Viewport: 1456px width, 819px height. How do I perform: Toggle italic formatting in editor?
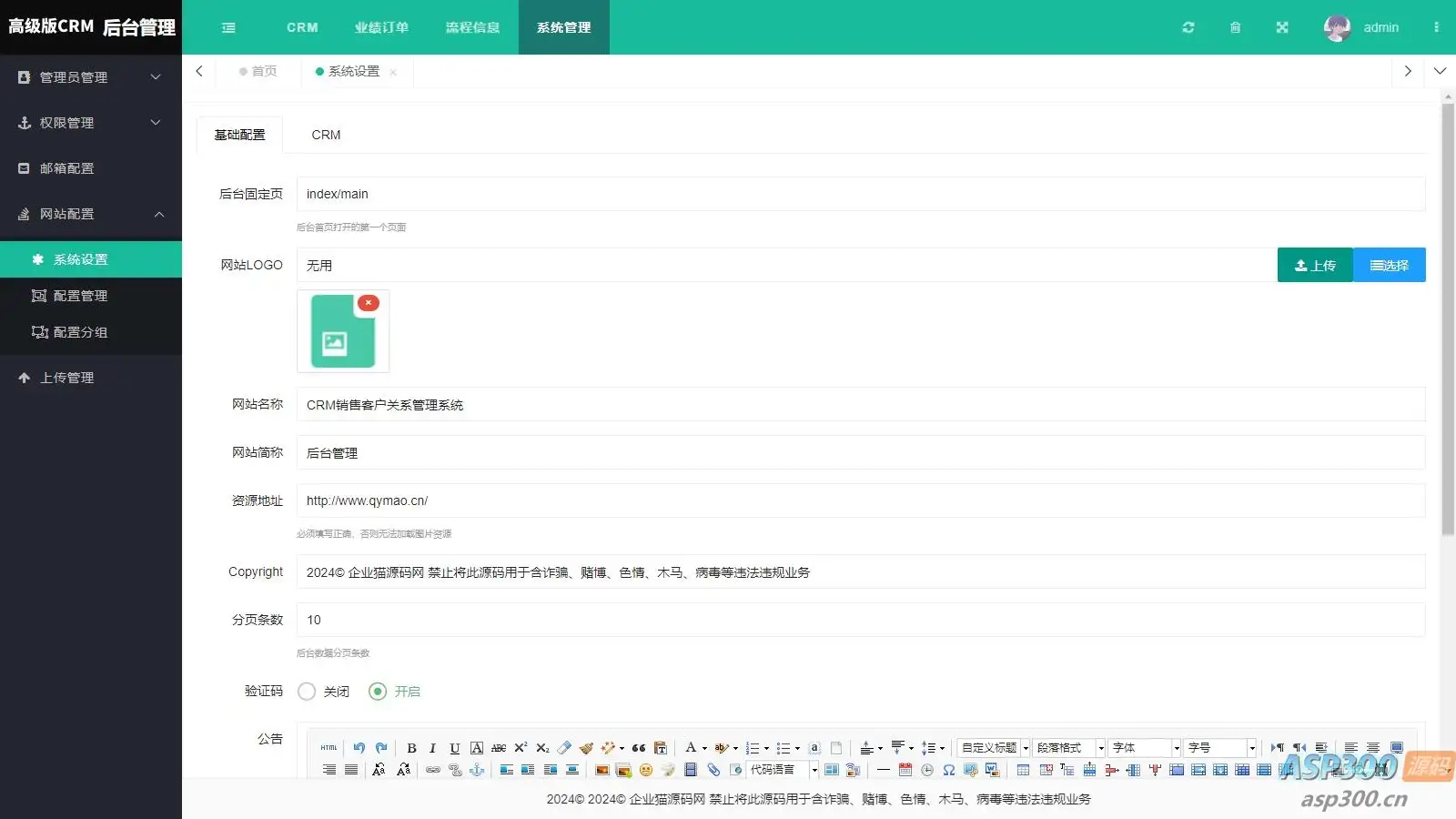tap(432, 748)
